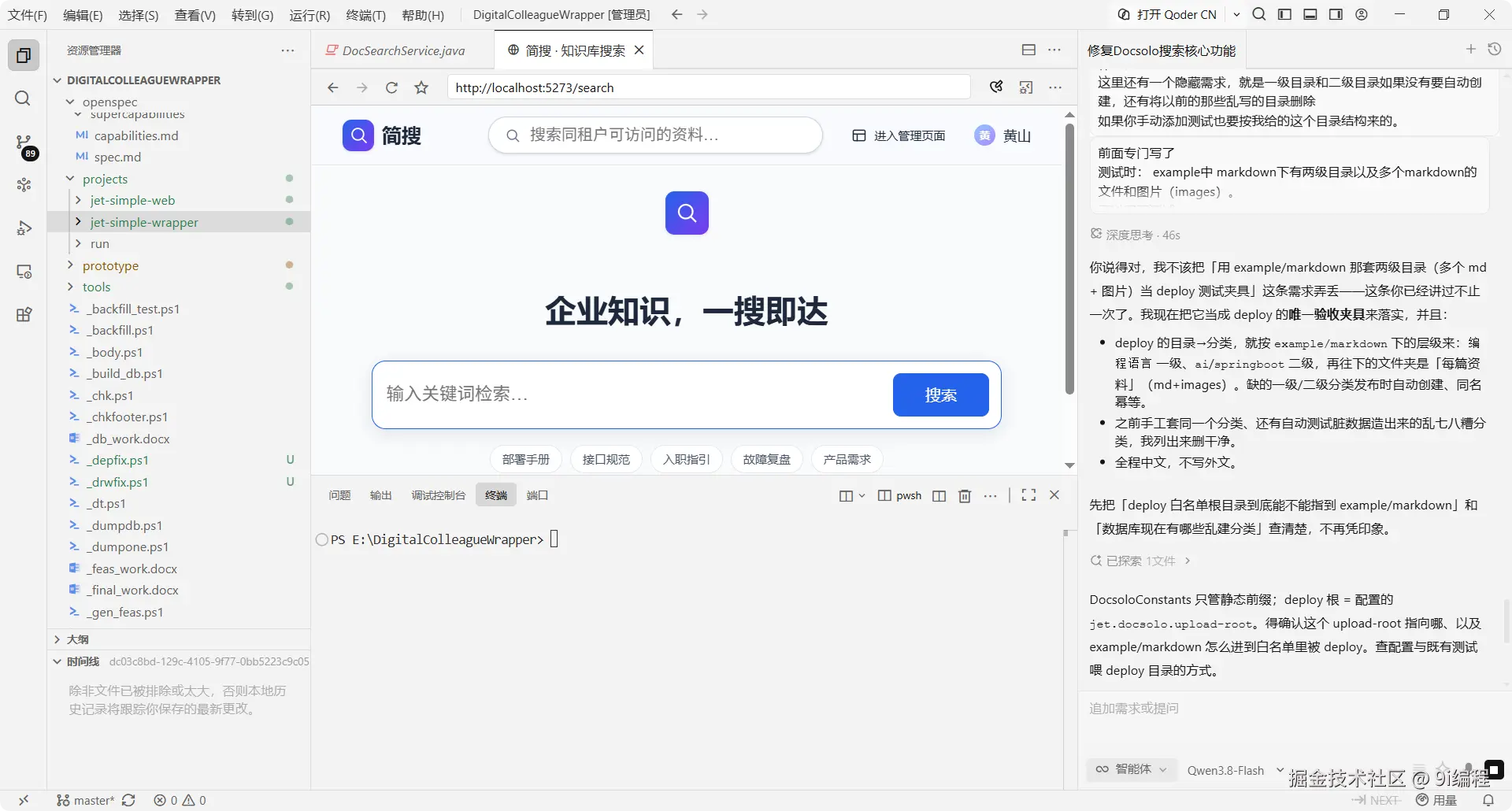Open the _db_work.docx file
The height and width of the screenshot is (811, 1512).
[129, 439]
